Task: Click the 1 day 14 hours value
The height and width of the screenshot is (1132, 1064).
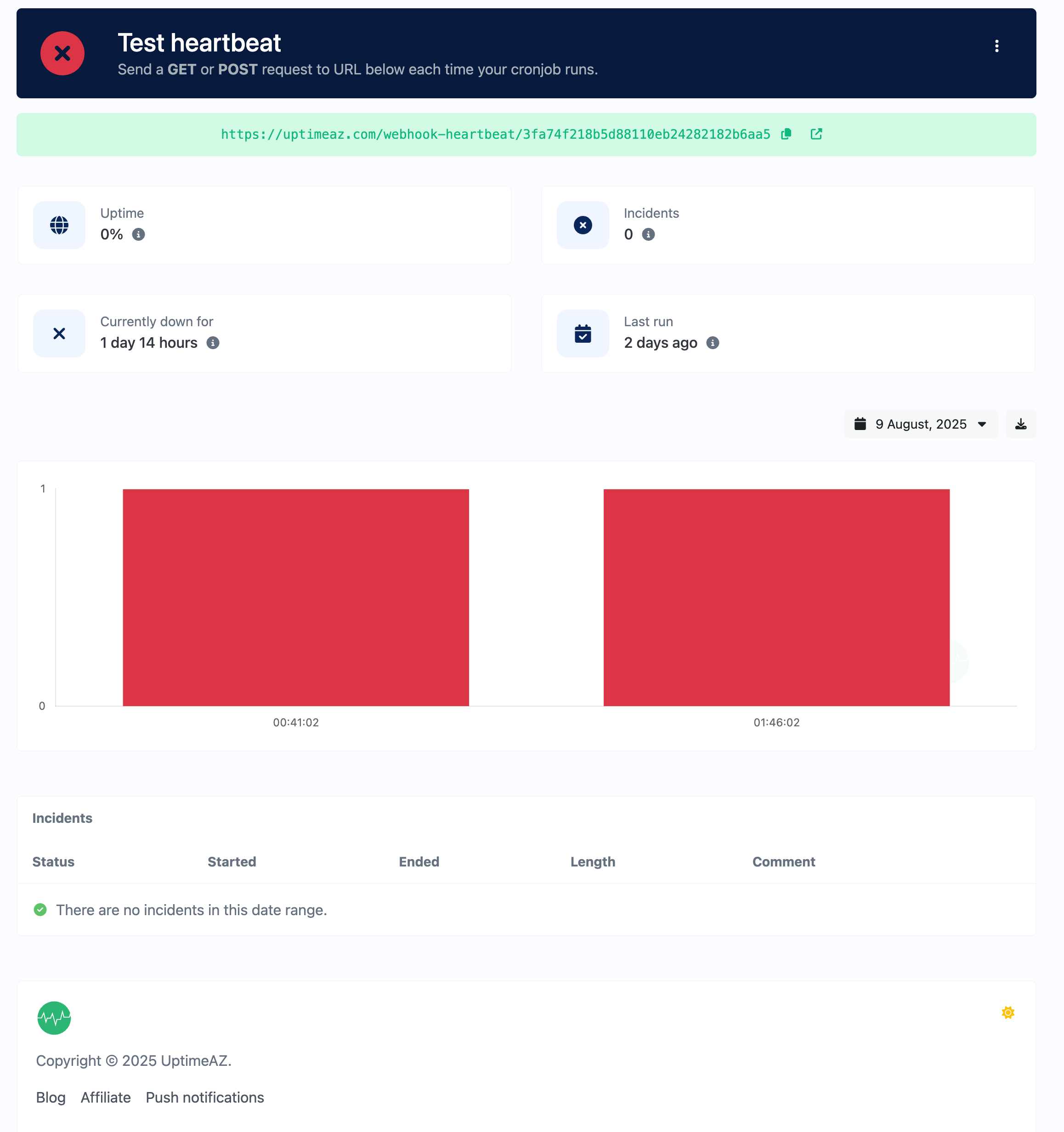Action: 149,343
